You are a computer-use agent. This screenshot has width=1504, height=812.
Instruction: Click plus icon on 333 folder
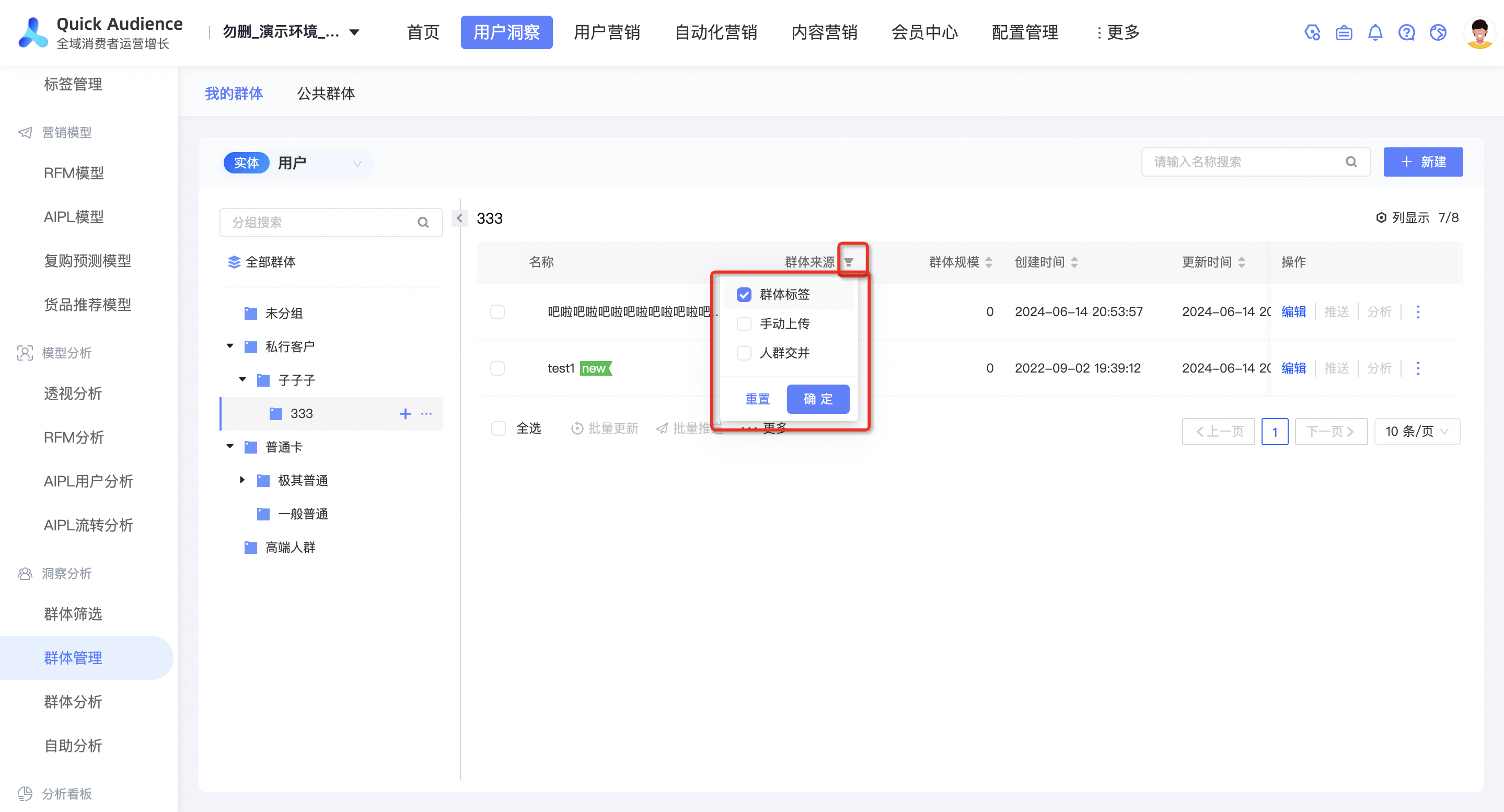coord(405,414)
